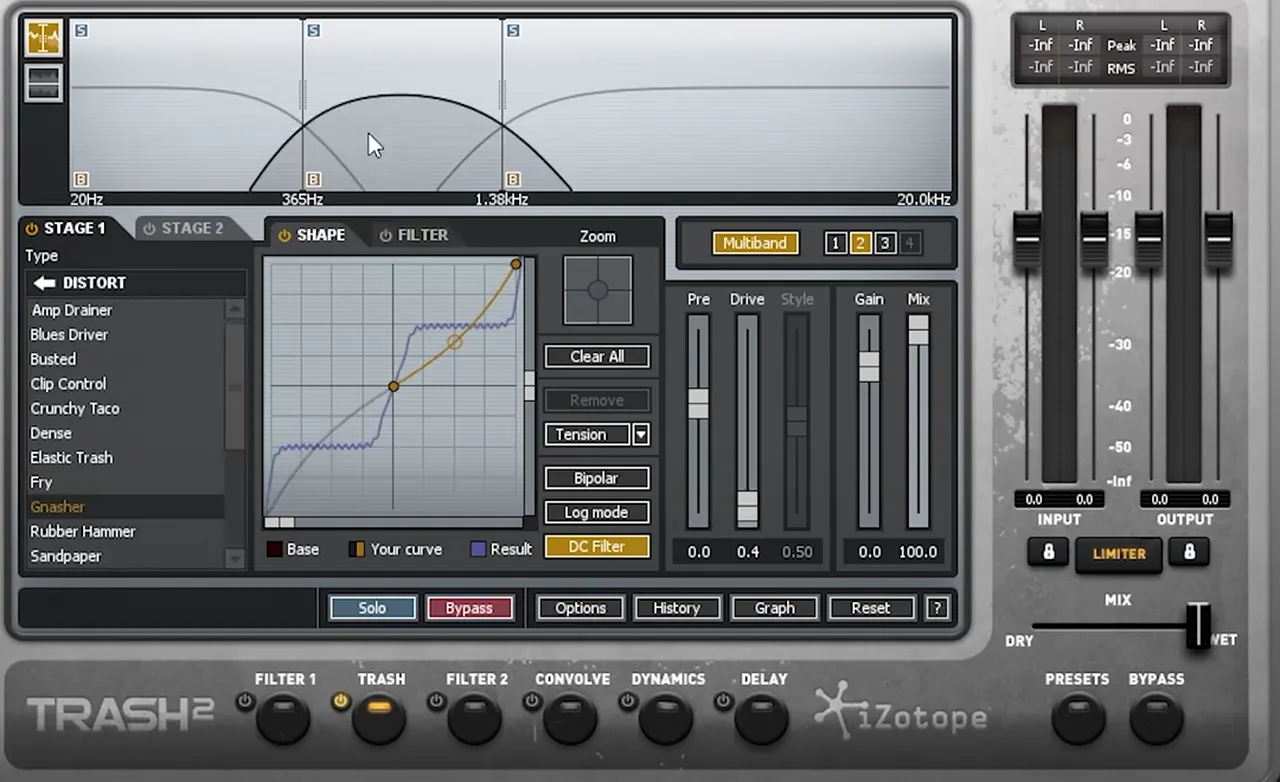Click the lock icon under INPUT

point(1048,552)
